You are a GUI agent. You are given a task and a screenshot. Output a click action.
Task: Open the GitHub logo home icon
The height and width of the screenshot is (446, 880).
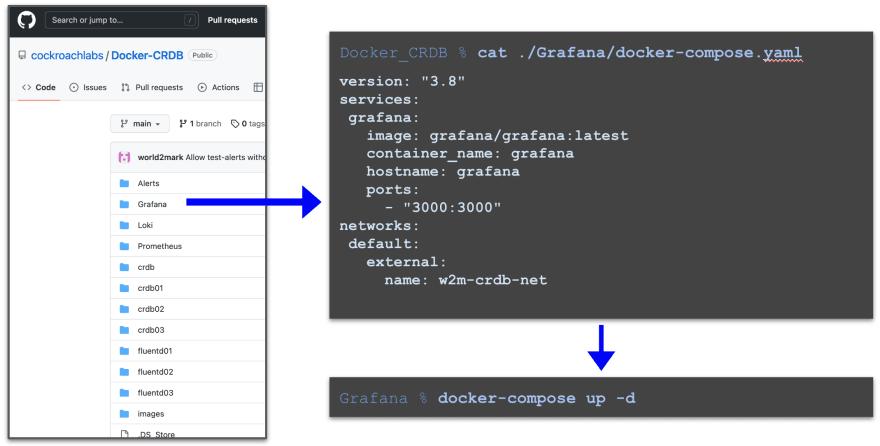(x=26, y=20)
